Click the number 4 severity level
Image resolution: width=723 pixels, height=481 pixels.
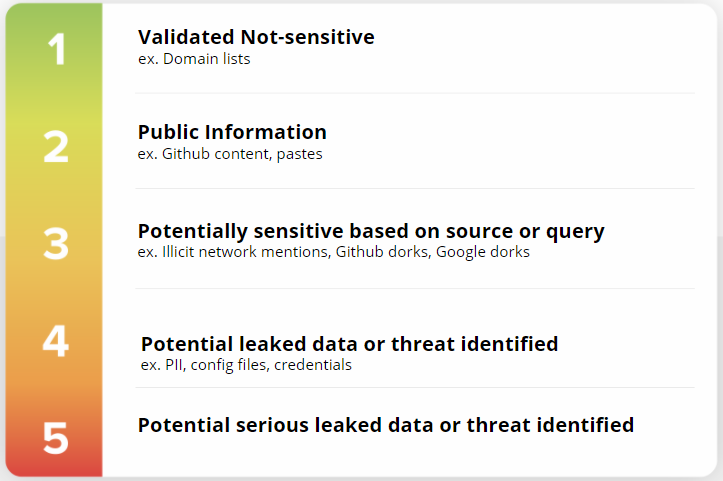(x=56, y=341)
